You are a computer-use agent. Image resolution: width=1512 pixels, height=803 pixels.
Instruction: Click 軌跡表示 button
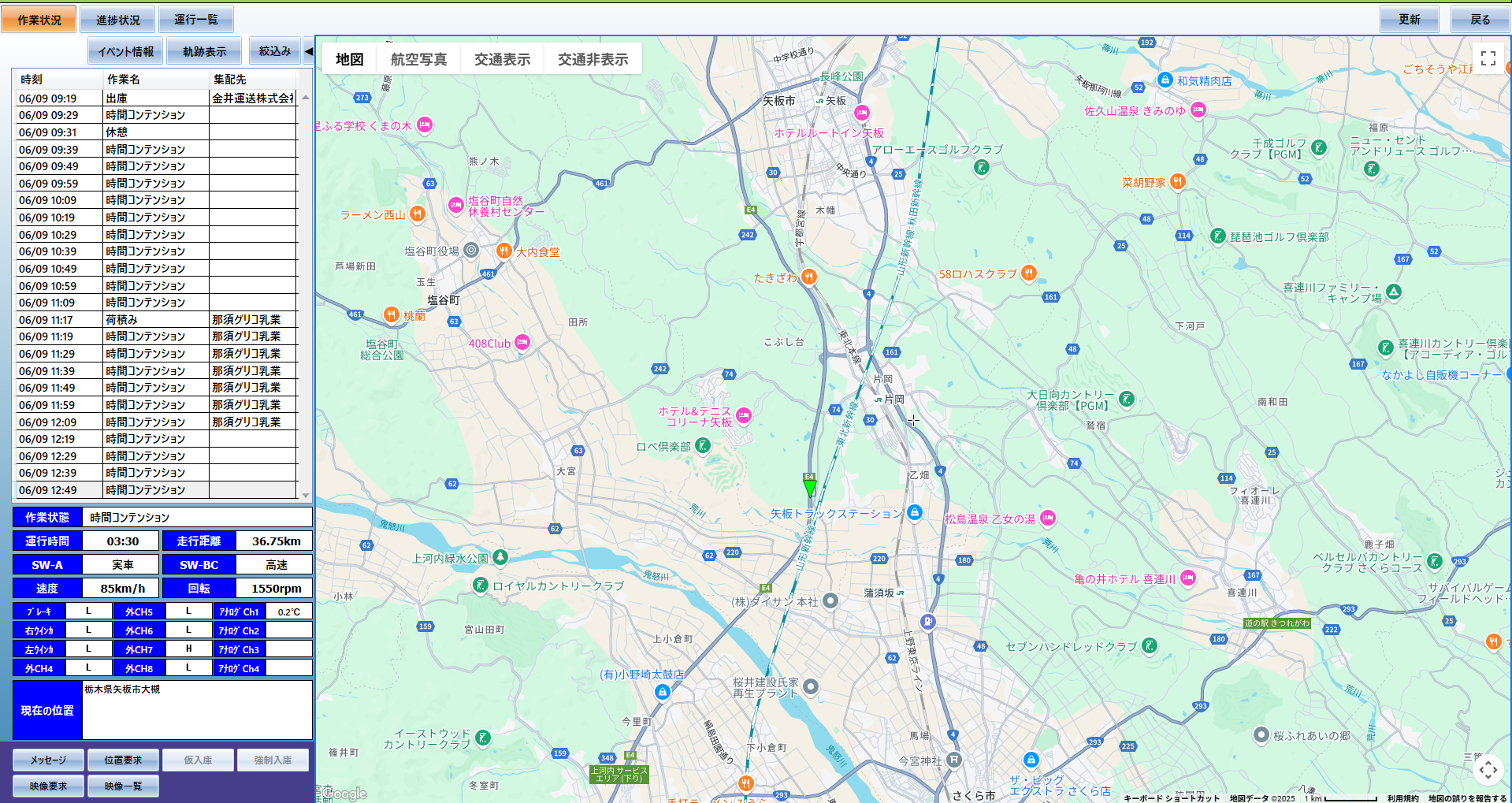tap(205, 51)
